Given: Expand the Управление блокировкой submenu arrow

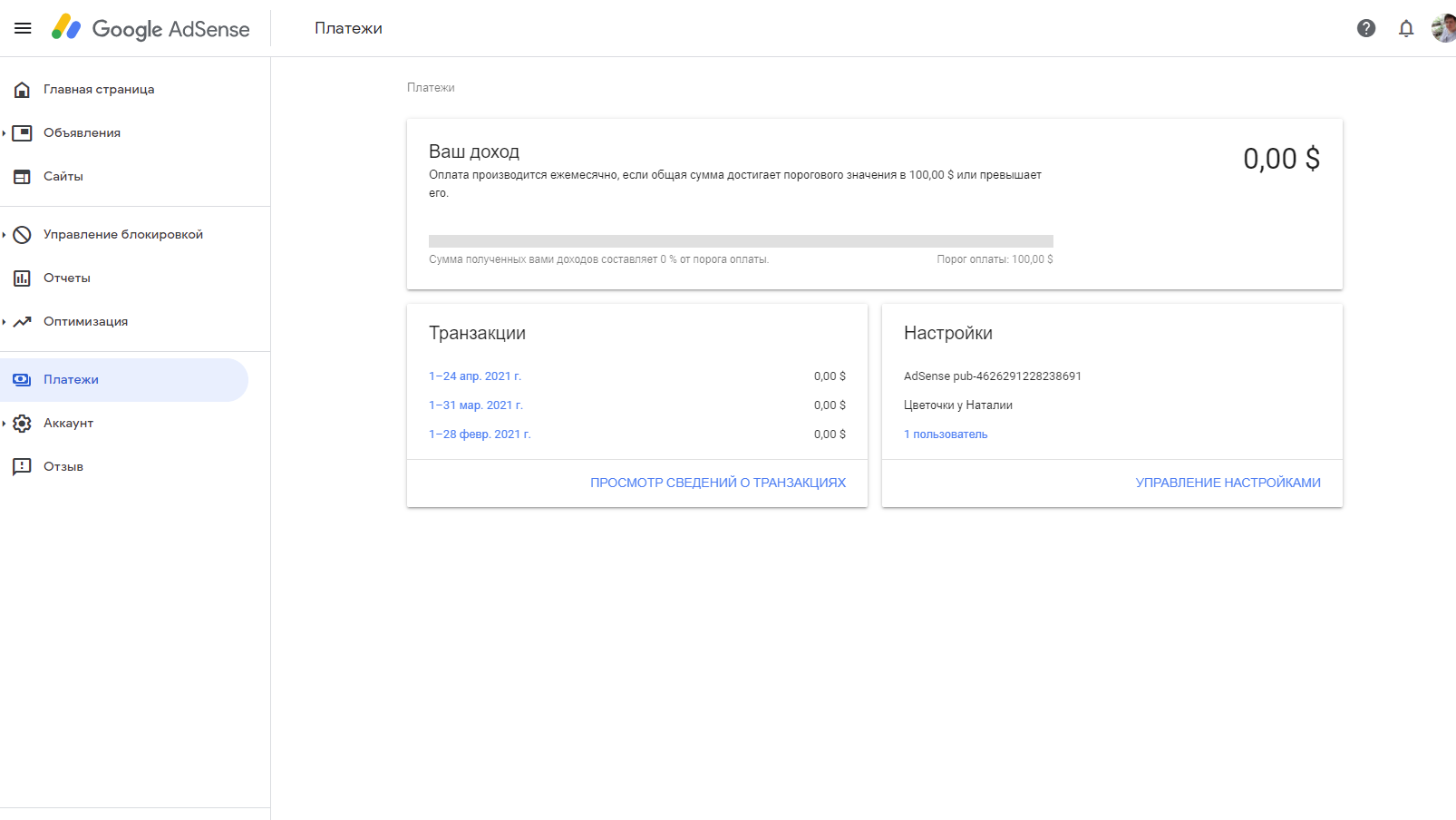Looking at the screenshot, I should [x=5, y=235].
